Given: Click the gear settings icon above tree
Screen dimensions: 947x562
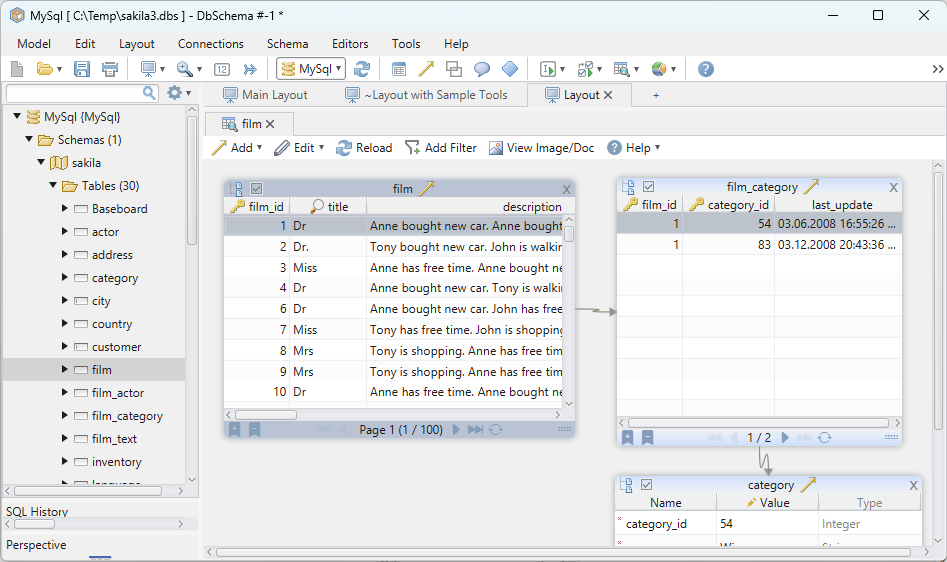Looking at the screenshot, I should point(175,93).
